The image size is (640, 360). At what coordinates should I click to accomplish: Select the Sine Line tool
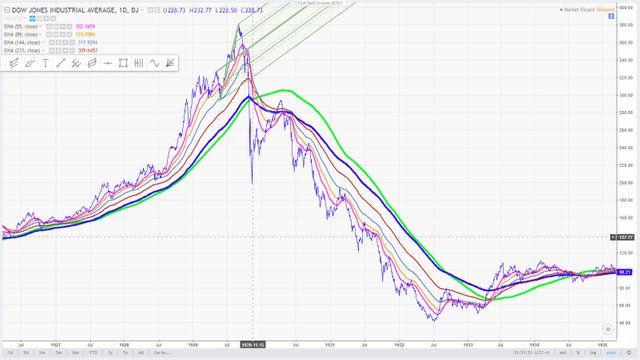[154, 63]
